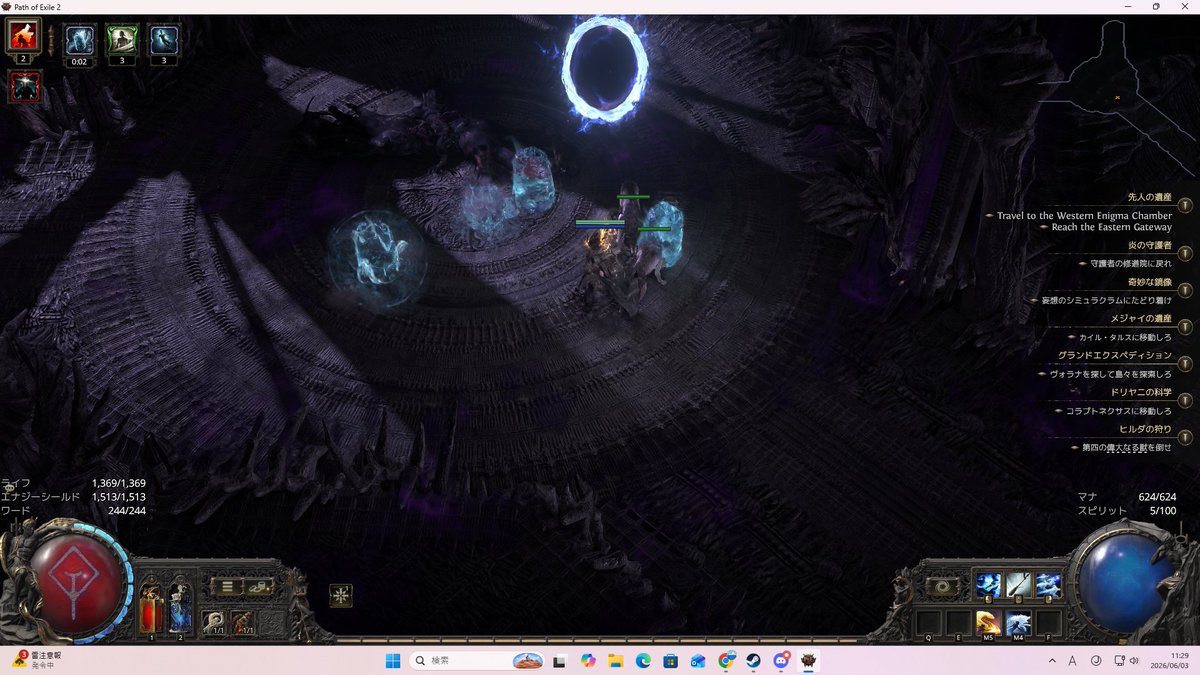Click objective 守護者の修道院に戻れ
The image size is (1200, 675).
coord(1131,263)
